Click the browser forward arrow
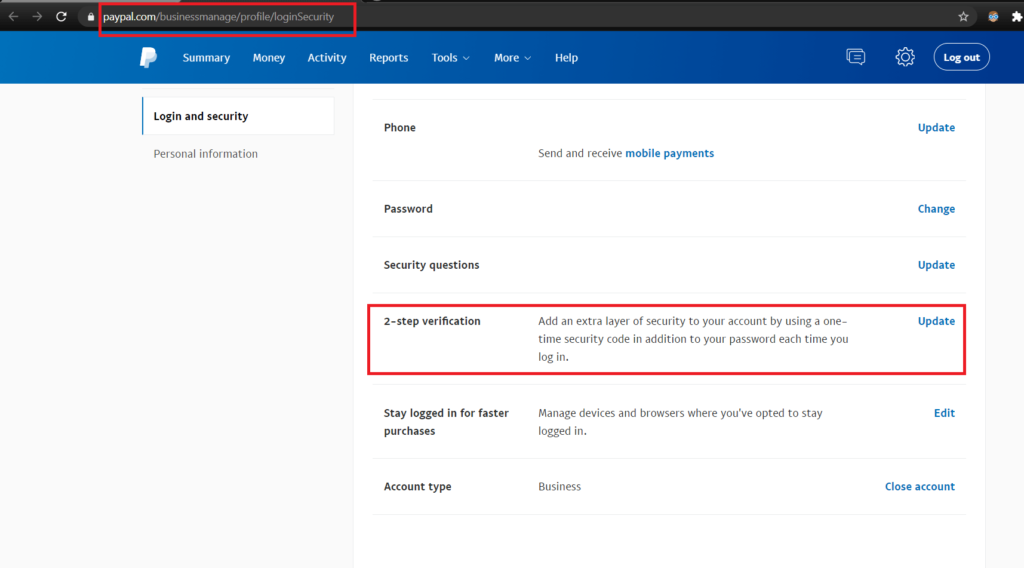The height and width of the screenshot is (568, 1024). coord(37,17)
